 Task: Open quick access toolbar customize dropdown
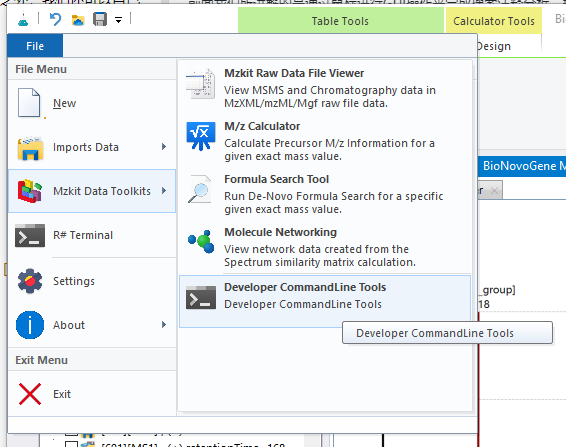click(x=118, y=19)
